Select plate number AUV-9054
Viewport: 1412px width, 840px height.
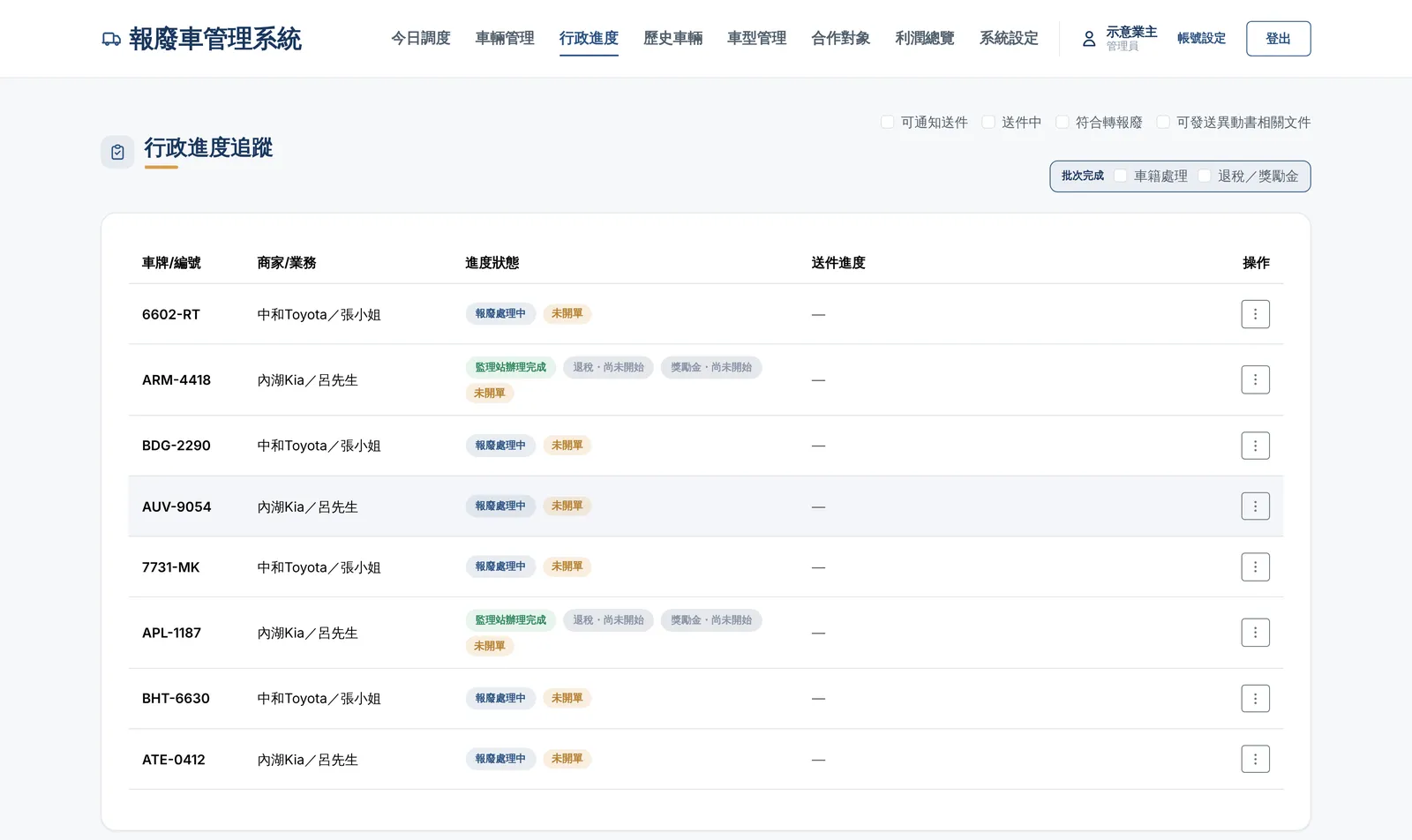click(176, 506)
